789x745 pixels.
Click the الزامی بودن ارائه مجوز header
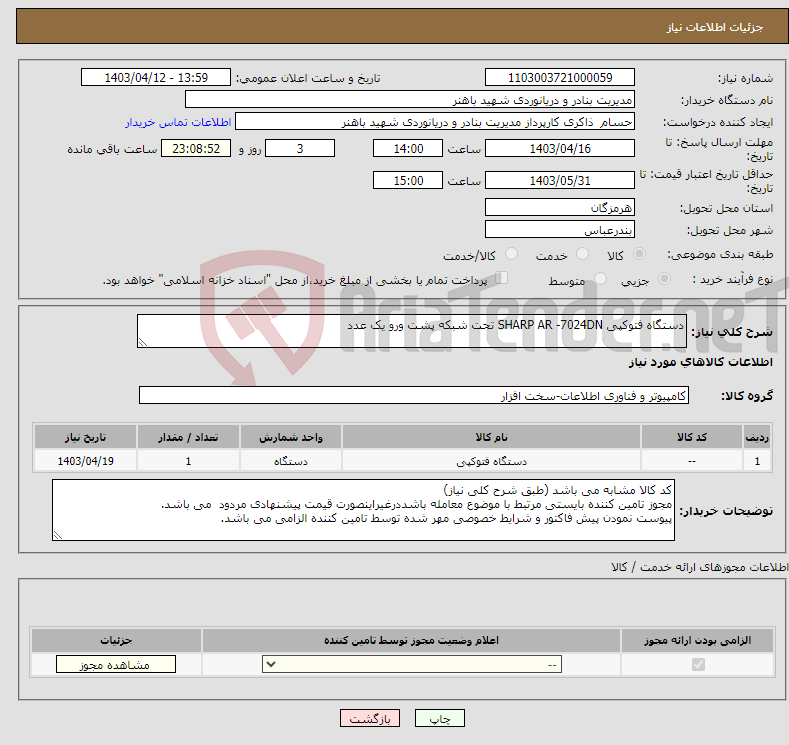pos(697,640)
